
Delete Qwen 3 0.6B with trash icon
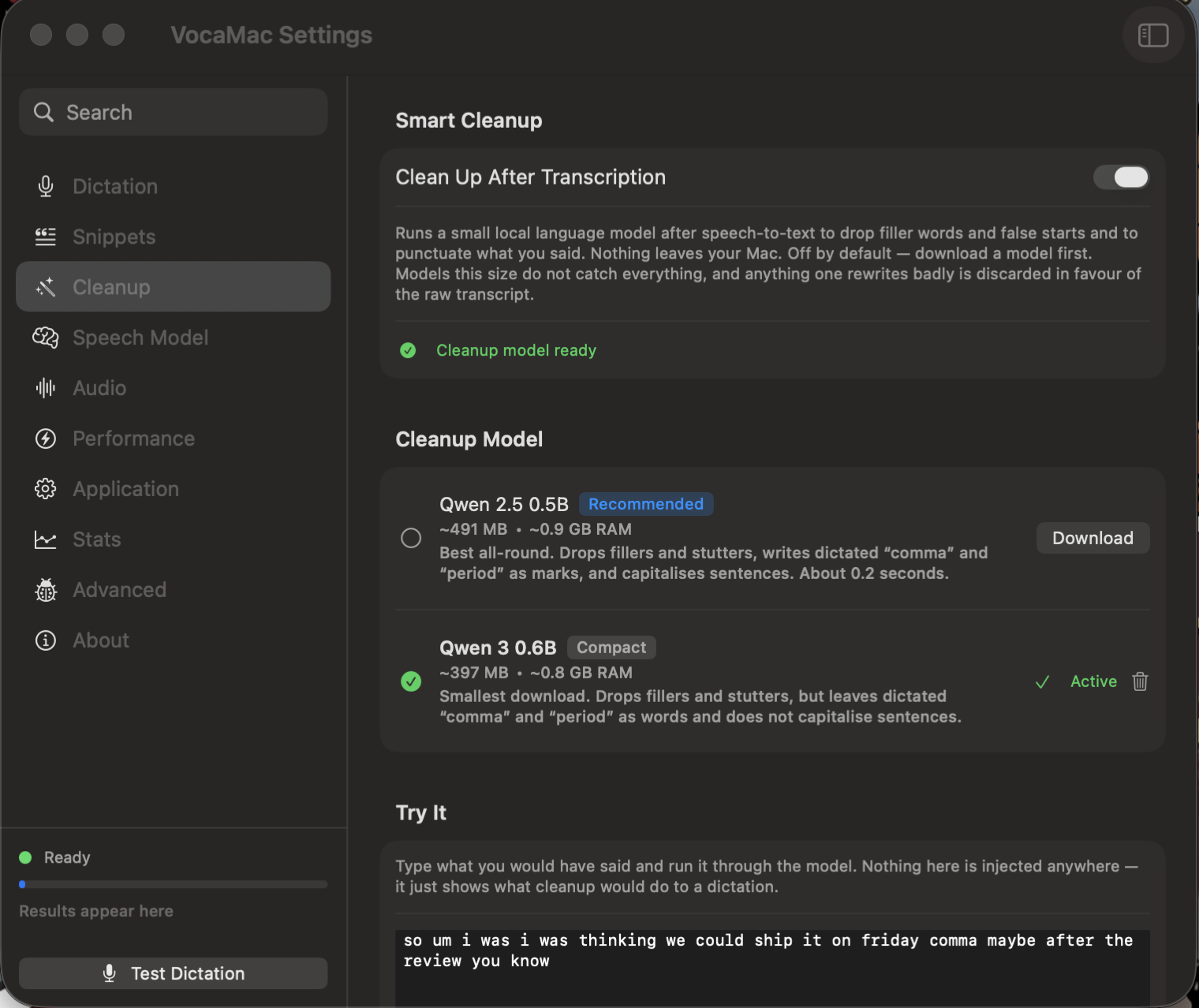pyautogui.click(x=1140, y=681)
